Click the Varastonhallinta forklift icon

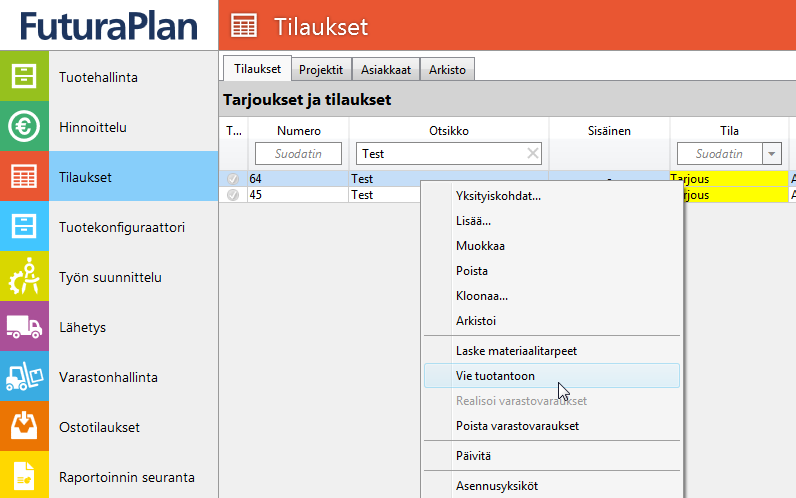tap(24, 376)
